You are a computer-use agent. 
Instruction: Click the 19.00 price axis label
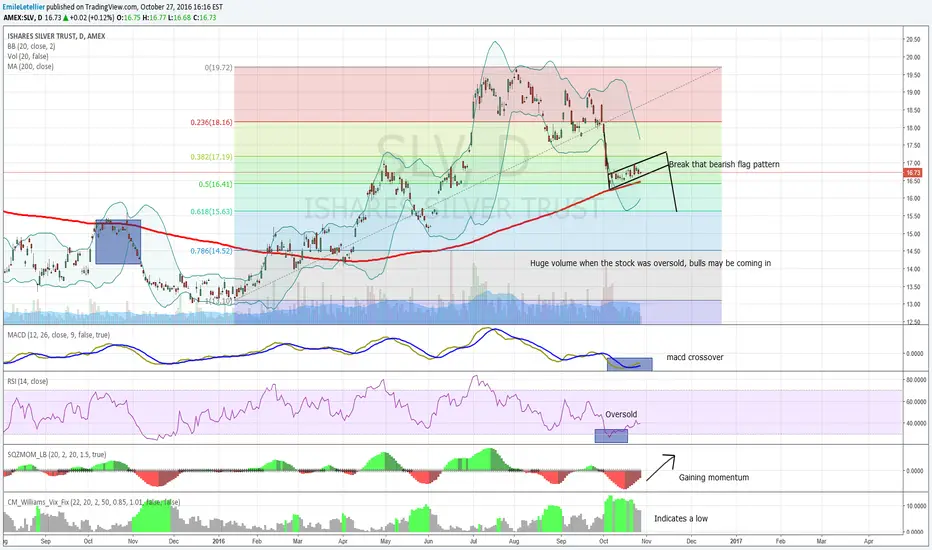click(x=912, y=93)
